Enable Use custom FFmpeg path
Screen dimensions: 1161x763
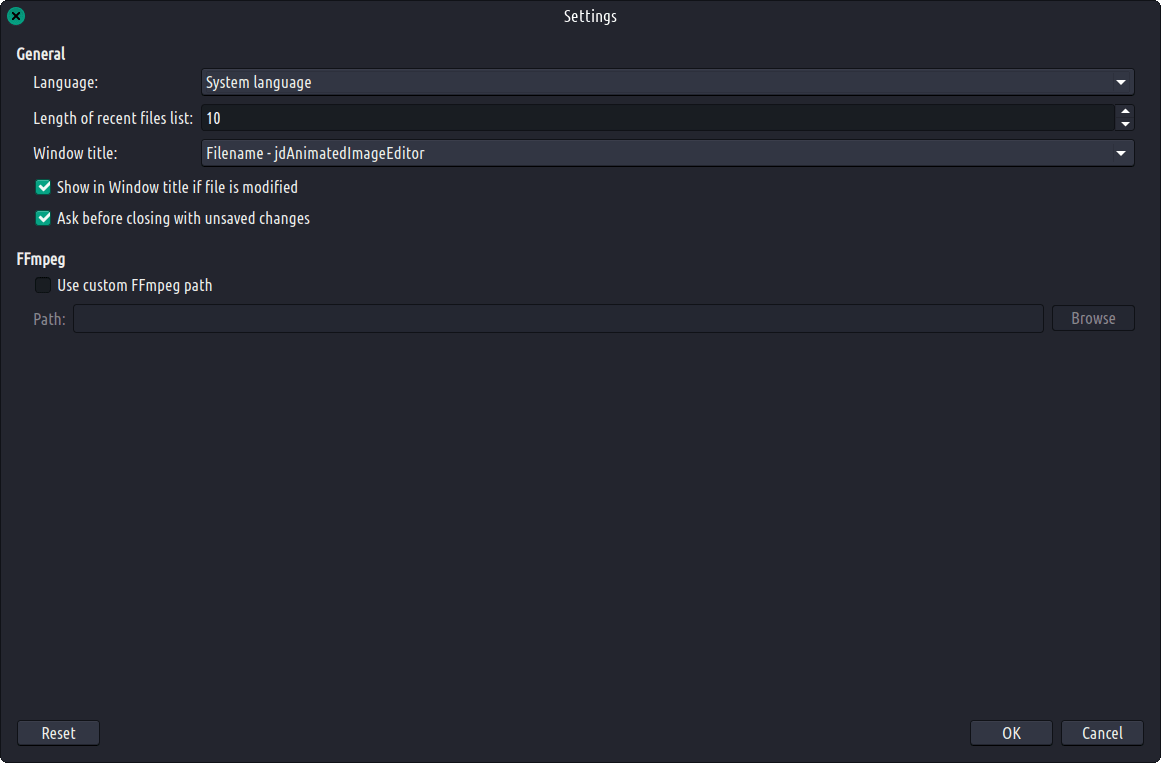pos(43,285)
